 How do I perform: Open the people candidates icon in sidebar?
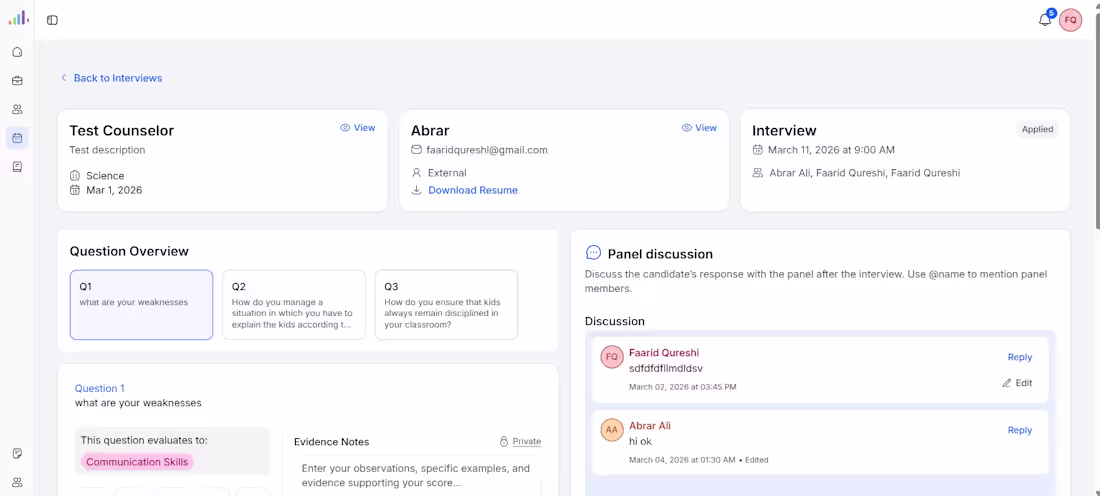click(x=18, y=109)
